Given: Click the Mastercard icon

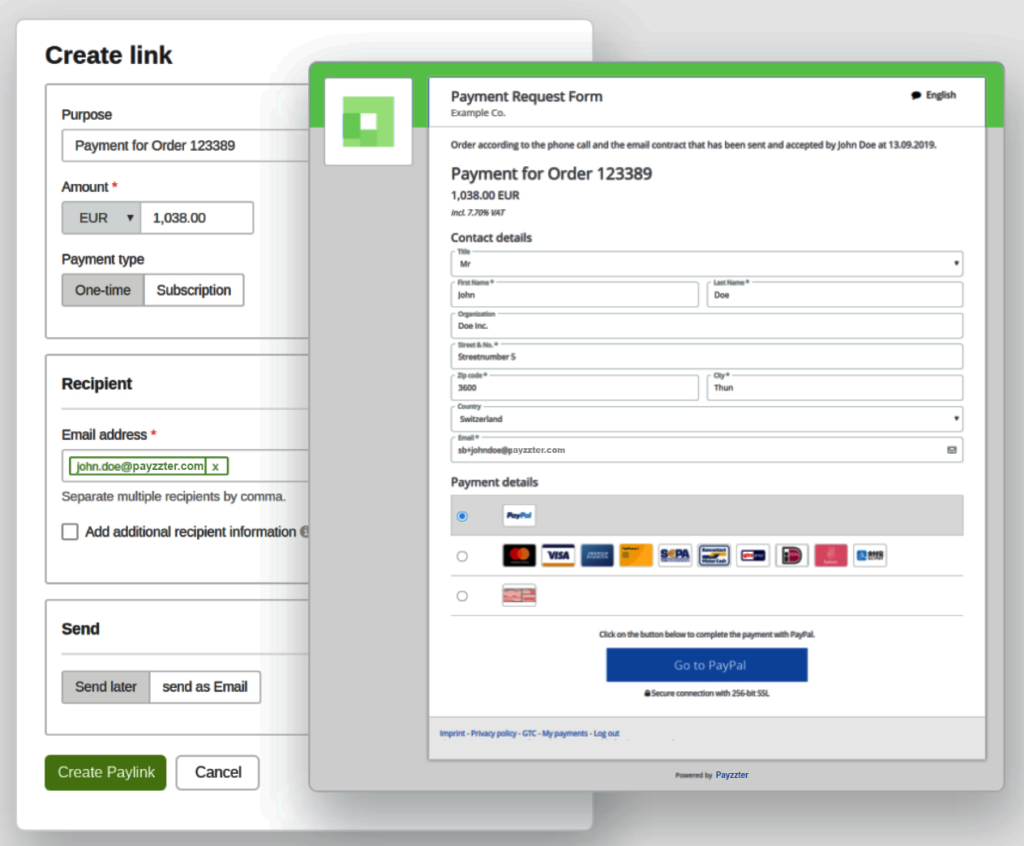Looking at the screenshot, I should (x=519, y=555).
